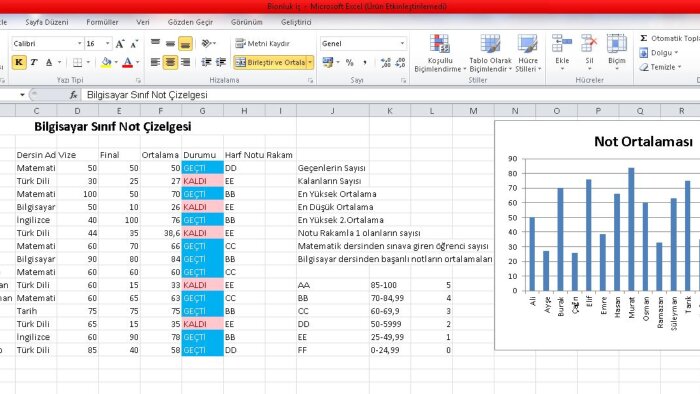The image size is (700, 394).
Task: Open Temizle clear dropdown
Action: click(660, 67)
